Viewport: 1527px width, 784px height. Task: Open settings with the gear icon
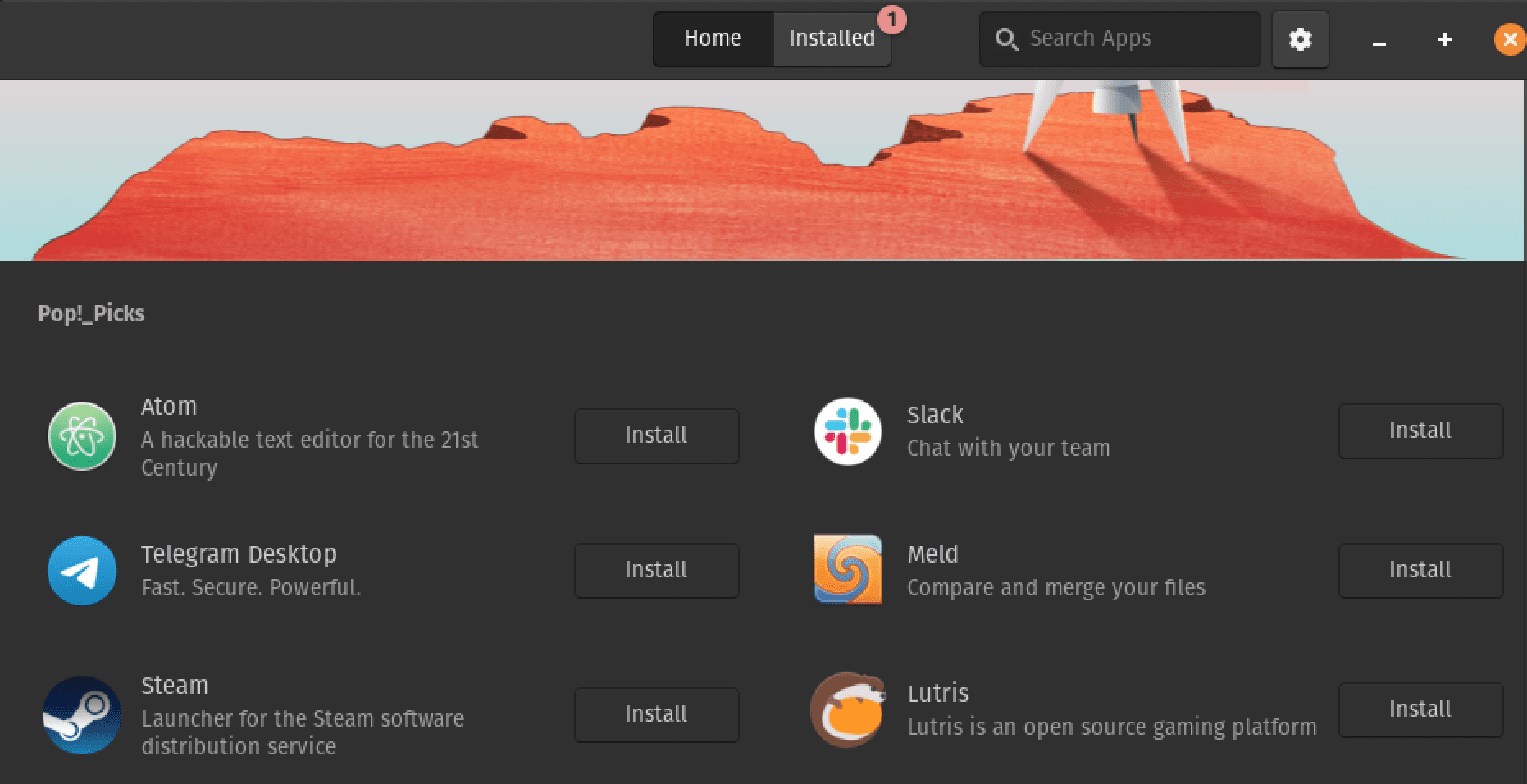tap(1300, 39)
